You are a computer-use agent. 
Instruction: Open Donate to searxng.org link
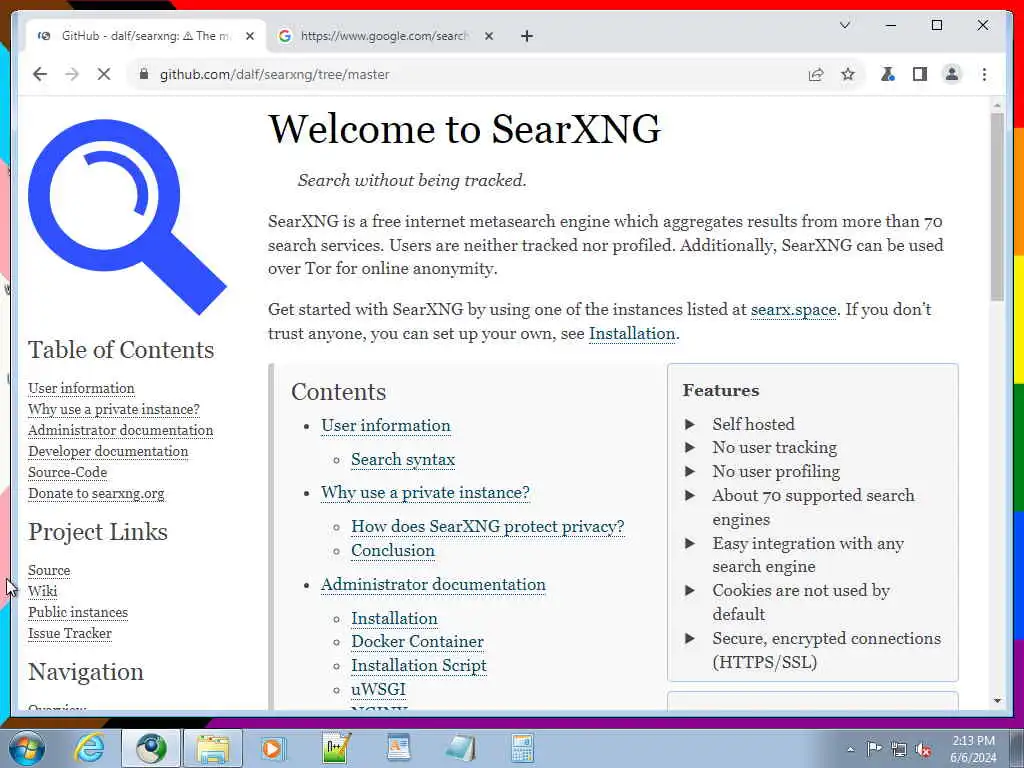(96, 494)
